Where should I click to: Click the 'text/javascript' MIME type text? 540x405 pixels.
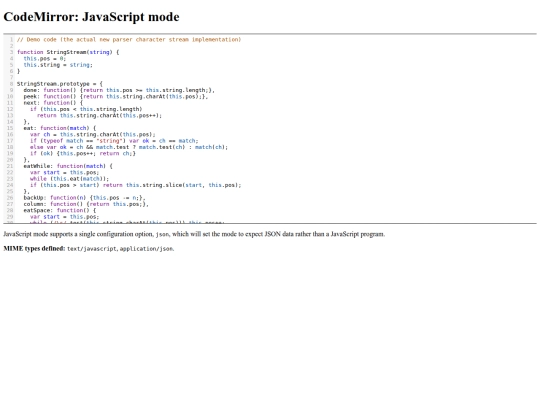[x=92, y=249]
